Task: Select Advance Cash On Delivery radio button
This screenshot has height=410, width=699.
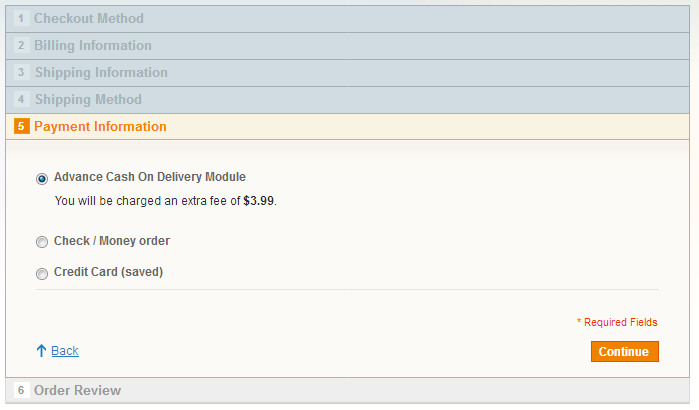Action: pos(42,179)
